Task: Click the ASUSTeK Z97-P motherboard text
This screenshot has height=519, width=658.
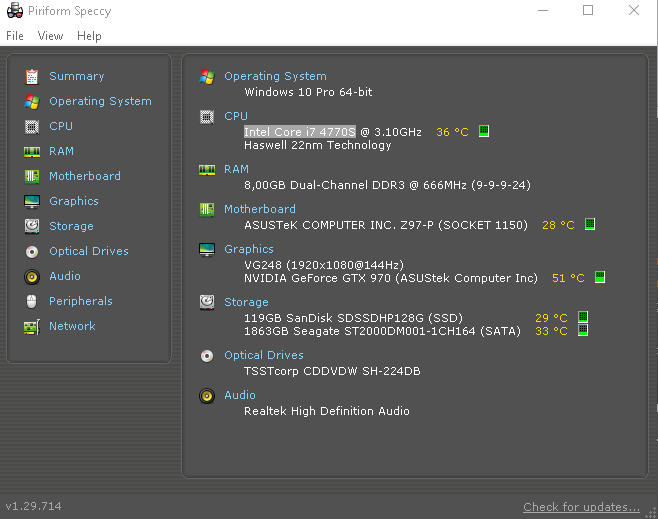Action: coord(386,225)
